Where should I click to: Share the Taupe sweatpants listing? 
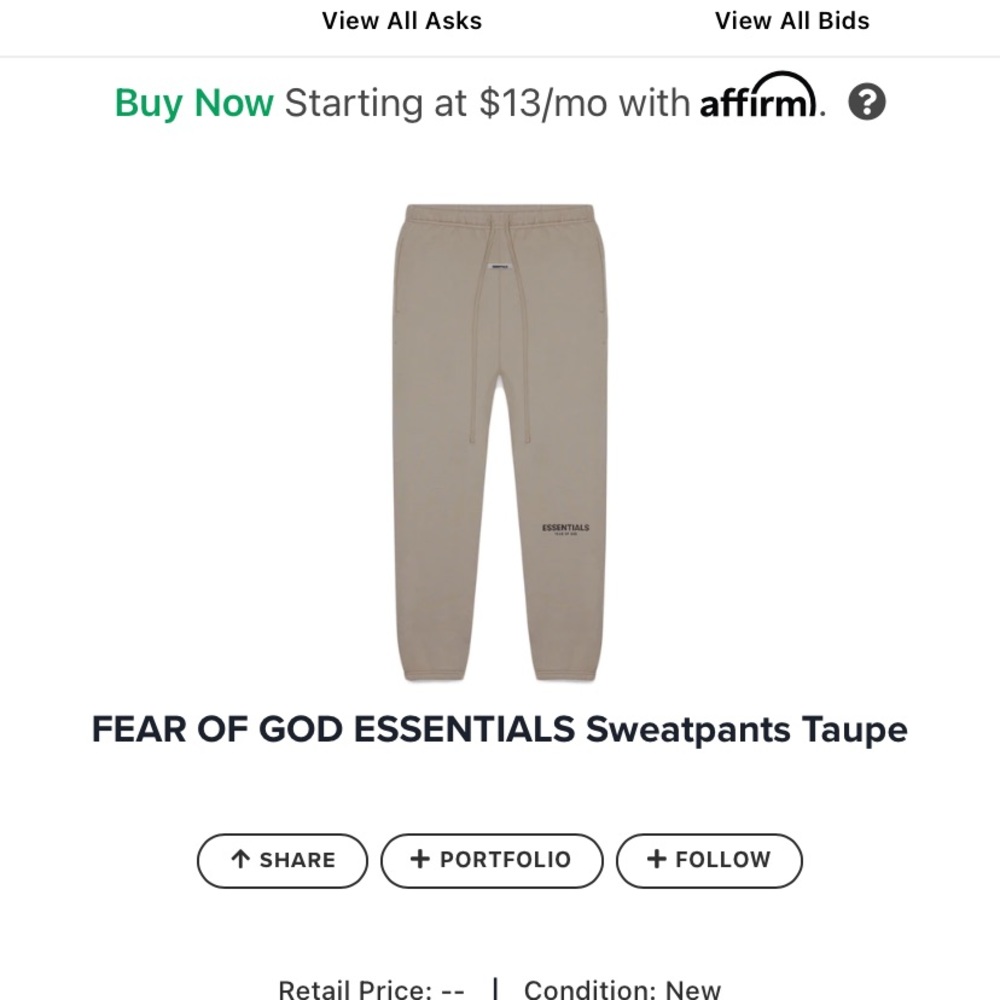281,859
